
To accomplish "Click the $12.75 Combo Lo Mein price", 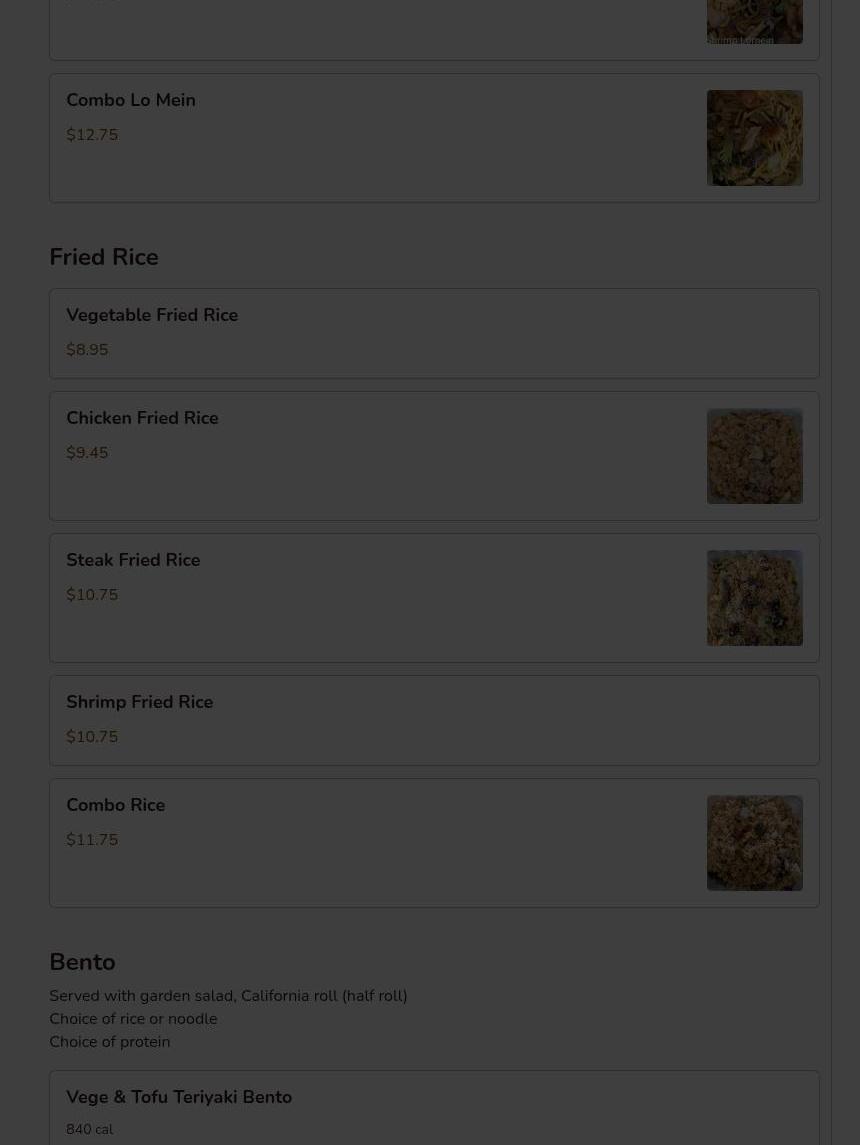I will click(x=92, y=135).
